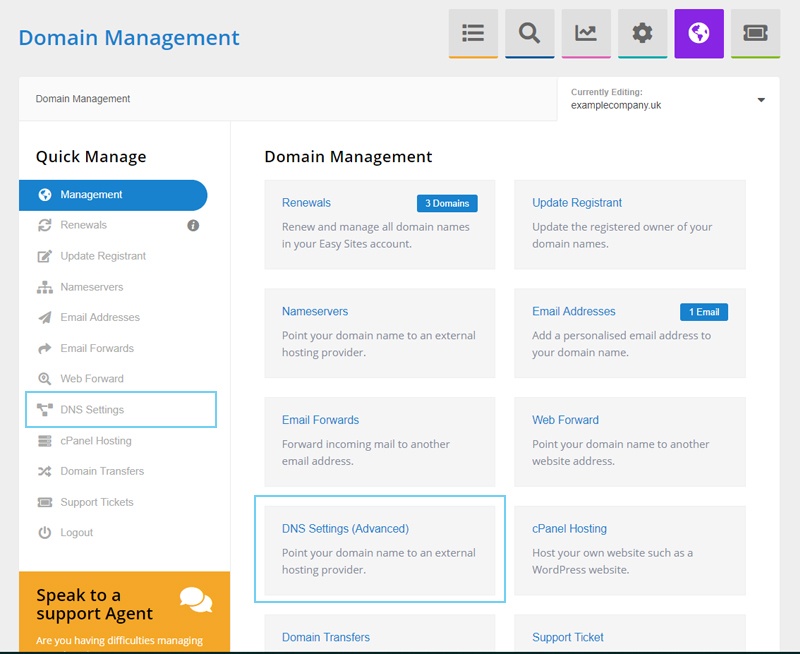The height and width of the screenshot is (654, 800).
Task: Open the Update Registrant card link
Action: tap(577, 203)
